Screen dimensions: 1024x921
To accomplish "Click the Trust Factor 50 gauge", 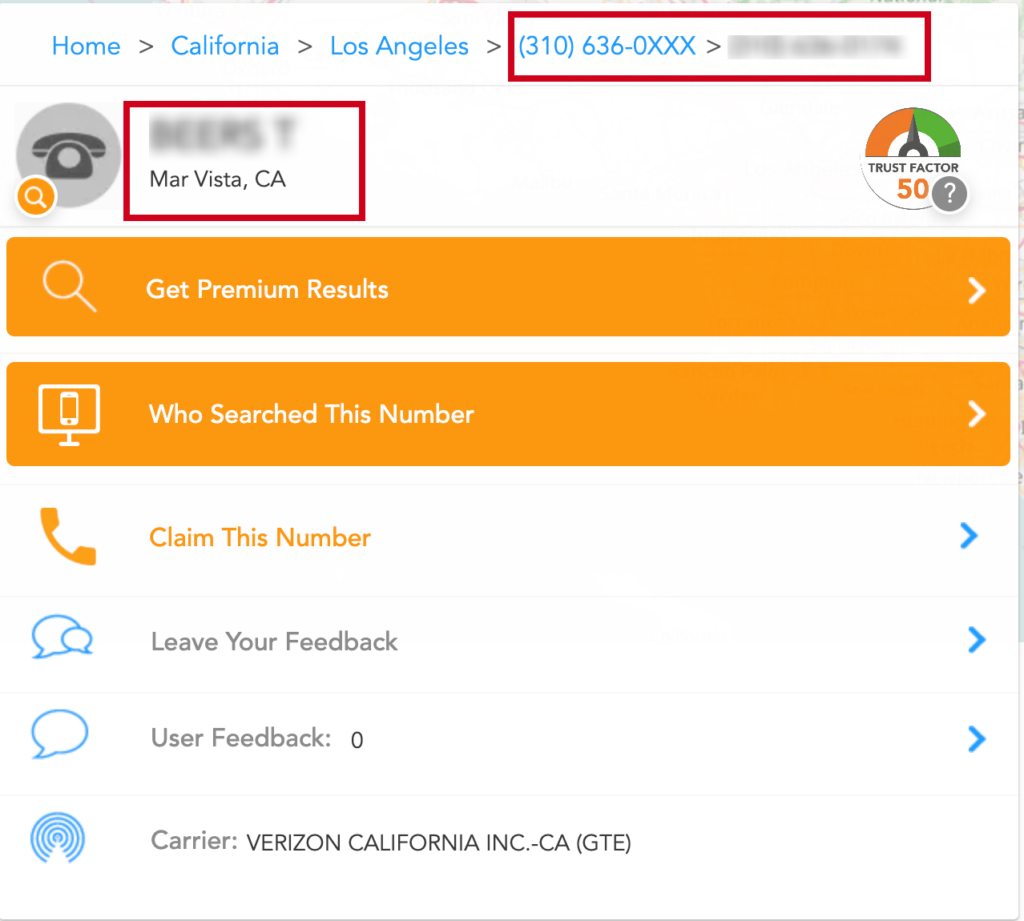I will pos(912,158).
